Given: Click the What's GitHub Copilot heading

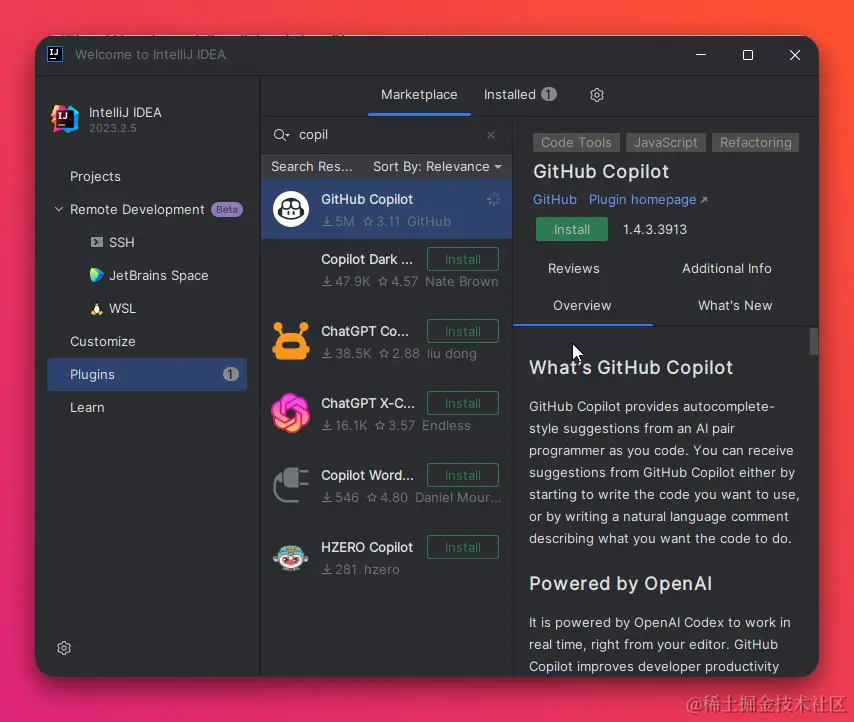Looking at the screenshot, I should [631, 368].
